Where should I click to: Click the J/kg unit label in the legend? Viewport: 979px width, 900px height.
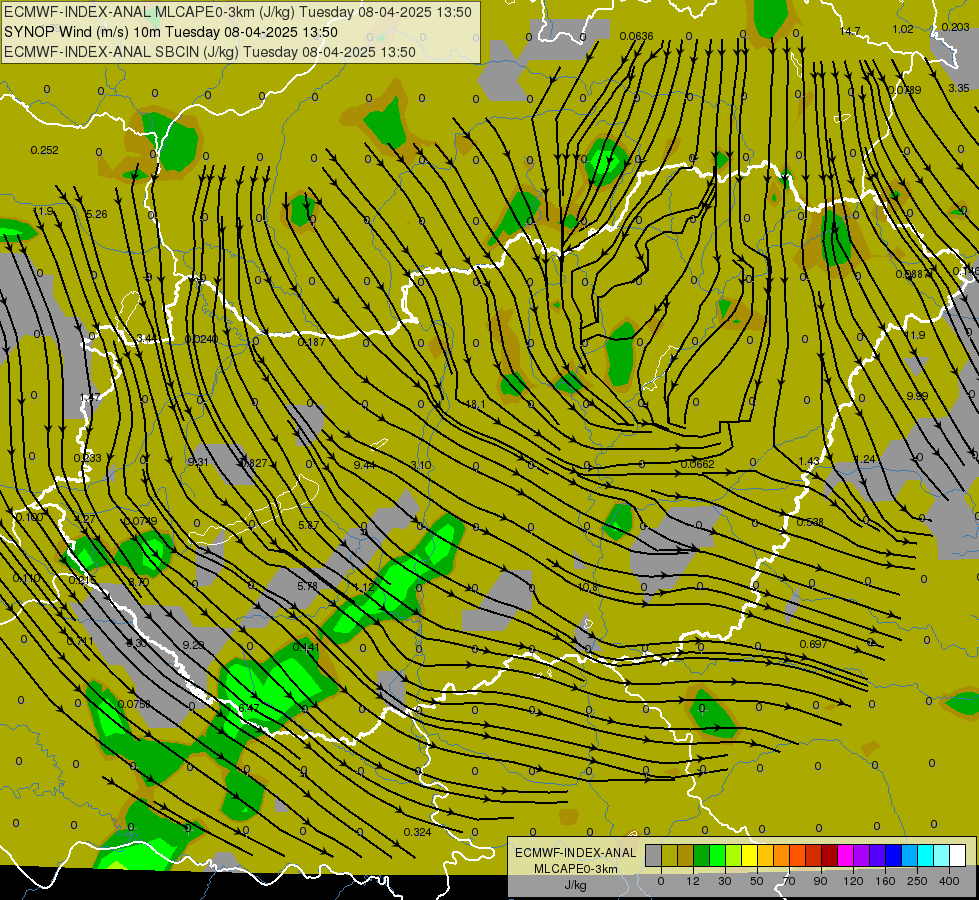click(575, 885)
